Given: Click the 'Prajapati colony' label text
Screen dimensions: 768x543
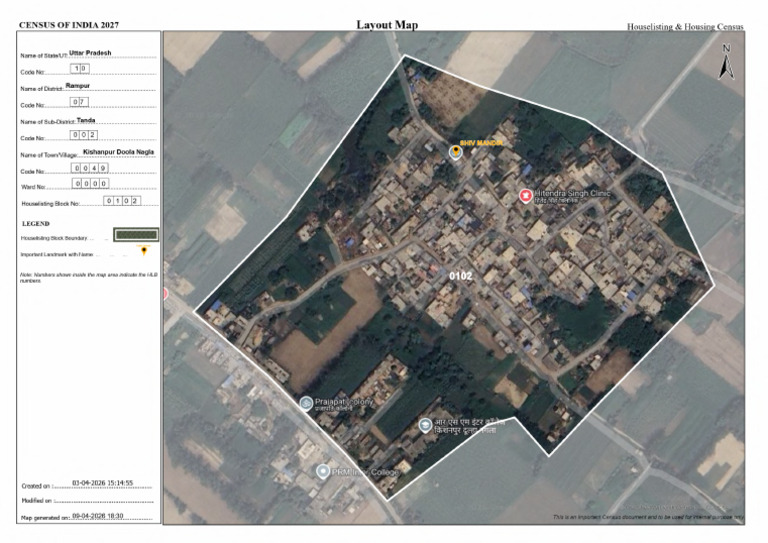Looking at the screenshot, I should pos(344,401).
